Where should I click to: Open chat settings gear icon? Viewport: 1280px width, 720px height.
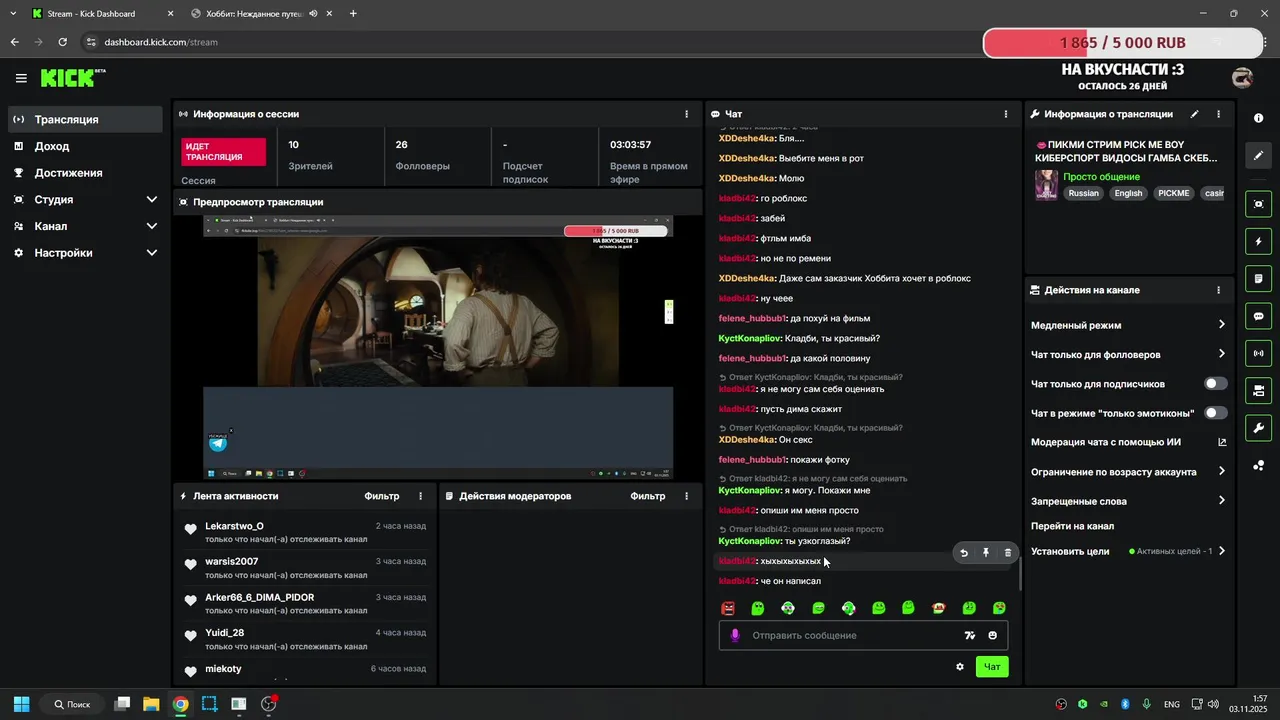[960, 667]
